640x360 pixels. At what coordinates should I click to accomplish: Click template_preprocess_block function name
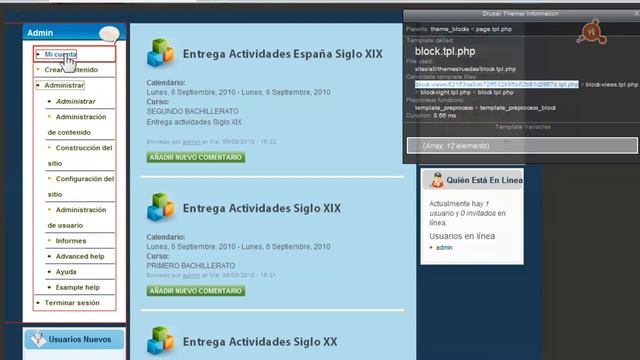coord(518,108)
